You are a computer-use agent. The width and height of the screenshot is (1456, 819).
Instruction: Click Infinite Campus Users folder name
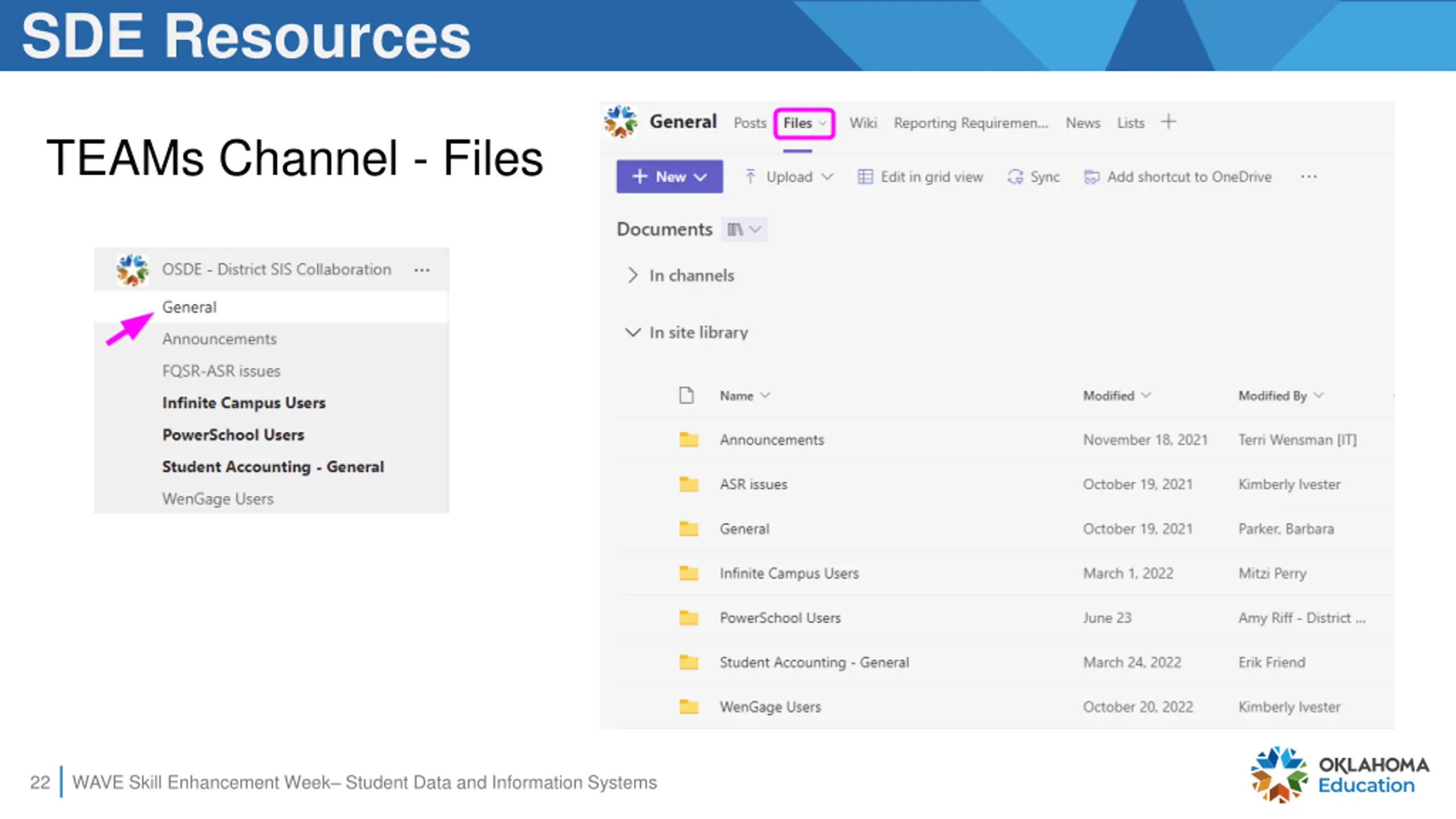tap(789, 573)
